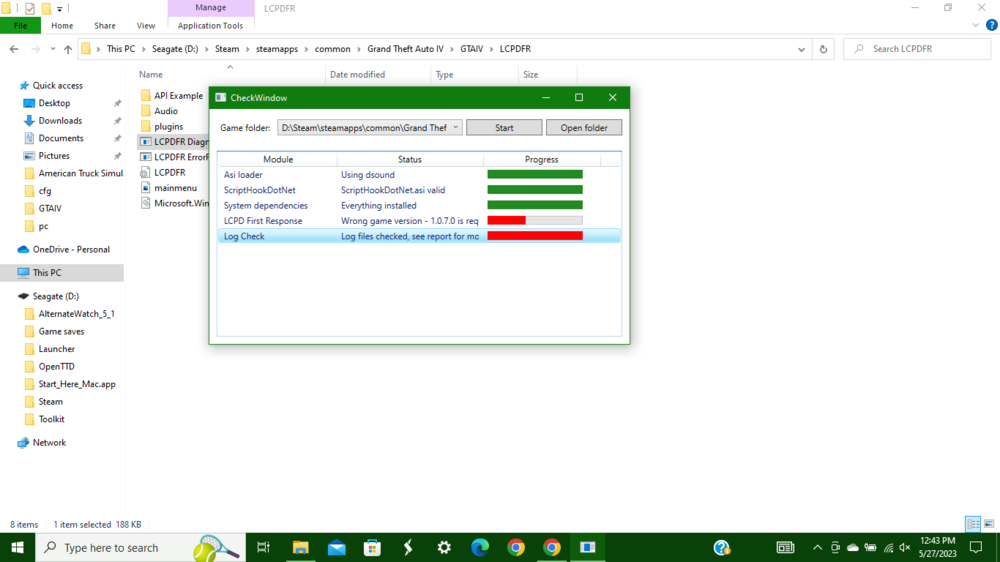Select the ScriptHookDotNet module row
Viewport: 1000px width, 562px height.
point(418,190)
